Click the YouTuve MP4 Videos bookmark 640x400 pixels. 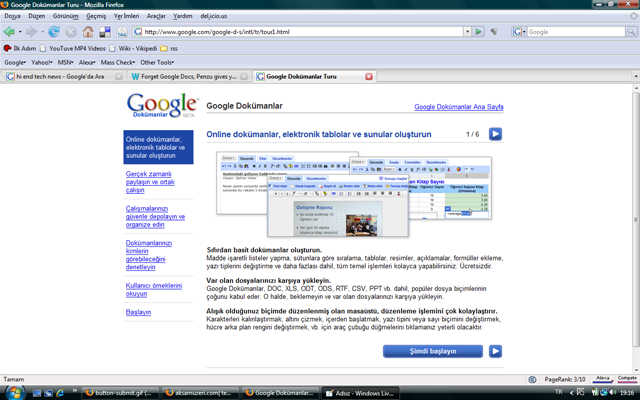[73, 48]
